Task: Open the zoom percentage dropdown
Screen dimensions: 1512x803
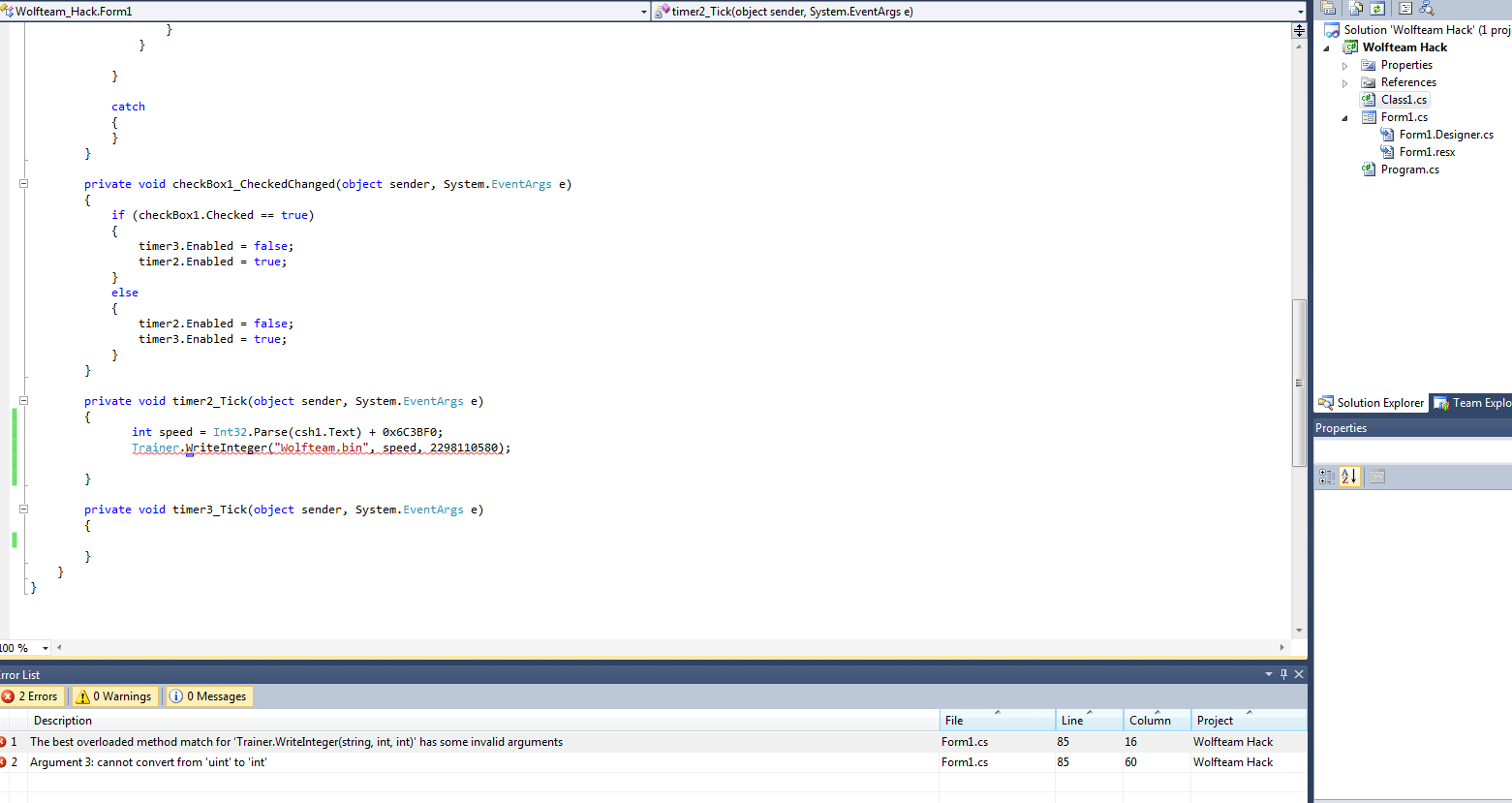Action: click(46, 648)
